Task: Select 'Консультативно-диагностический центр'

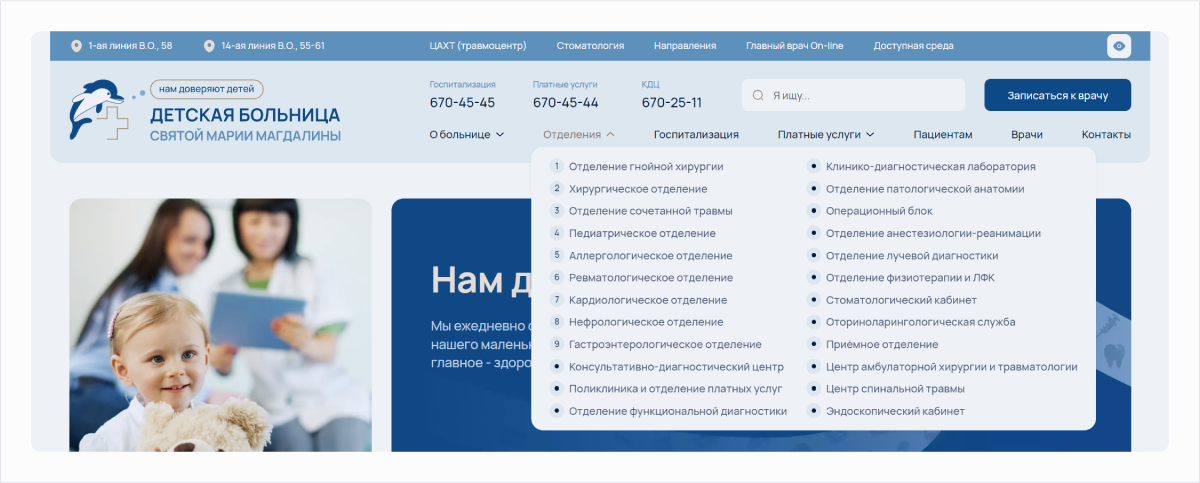Action: point(676,367)
